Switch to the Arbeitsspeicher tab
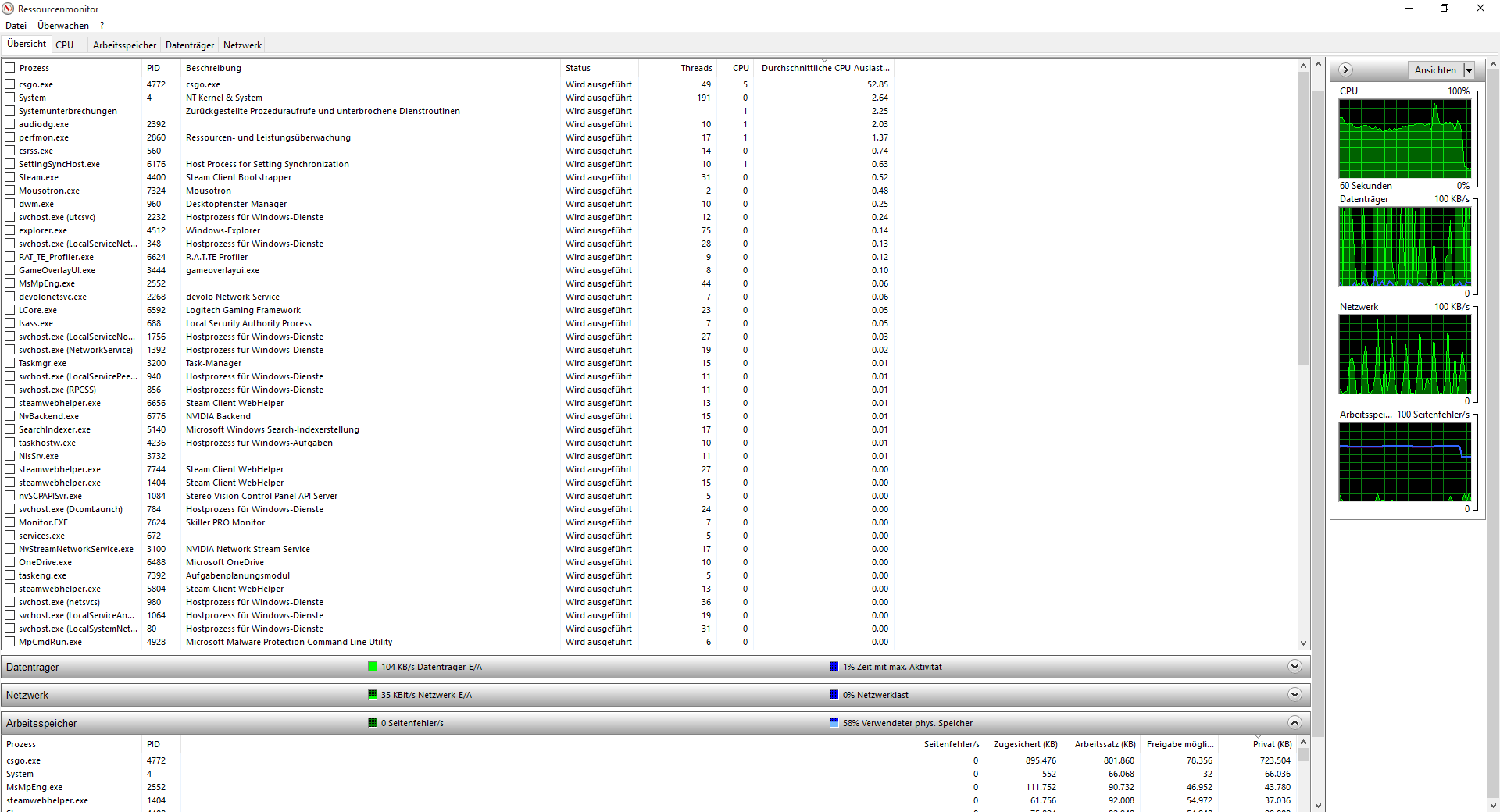Viewport: 1500px width, 812px height. (124, 45)
